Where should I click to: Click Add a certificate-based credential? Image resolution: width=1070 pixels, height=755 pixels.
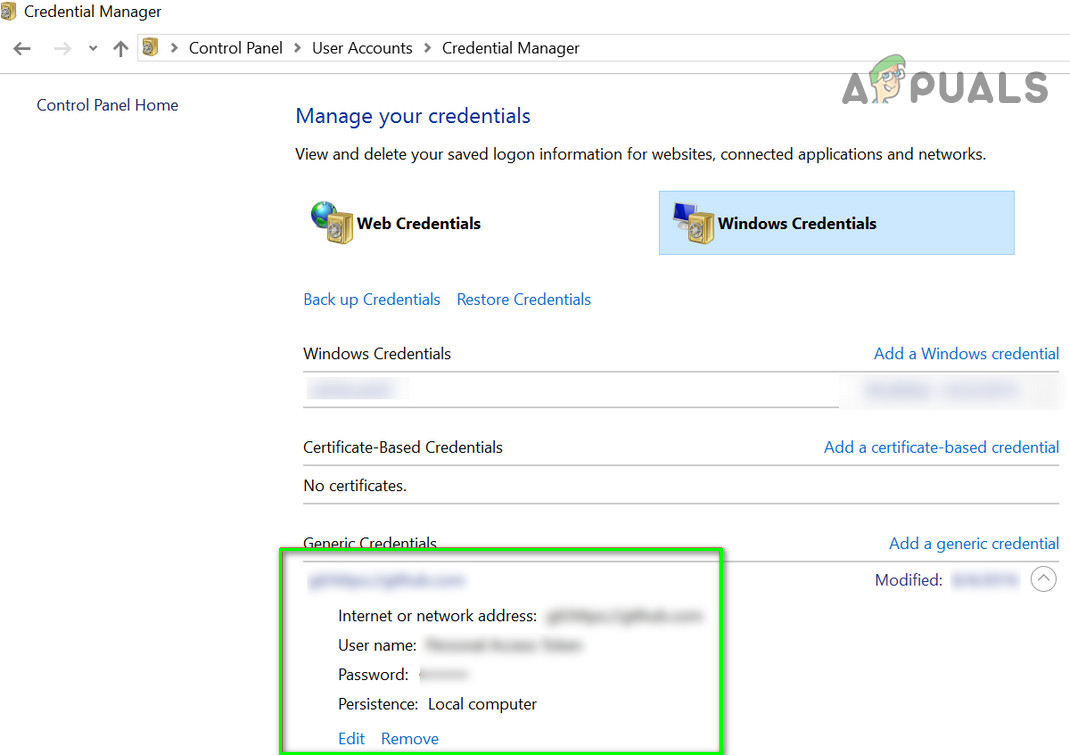941,447
